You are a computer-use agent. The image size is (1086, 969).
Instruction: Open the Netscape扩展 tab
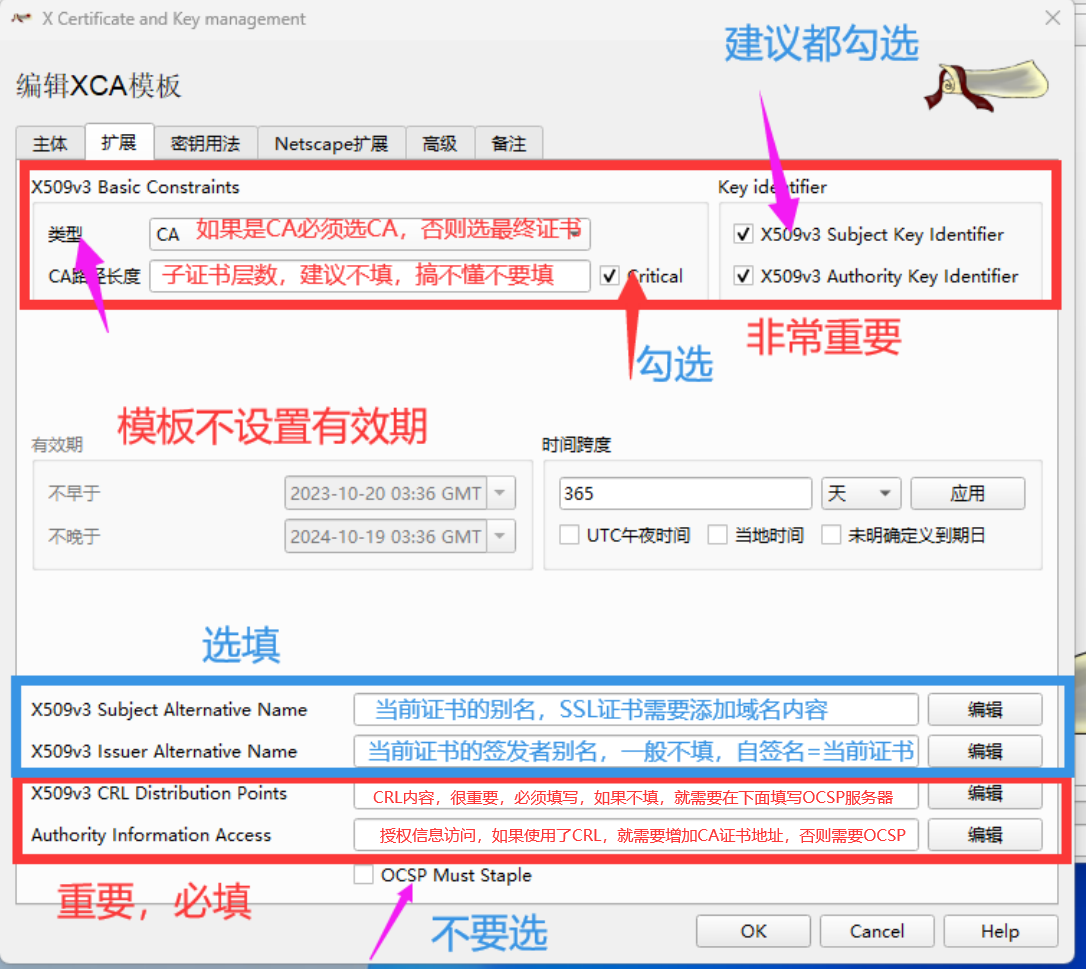pyautogui.click(x=331, y=143)
